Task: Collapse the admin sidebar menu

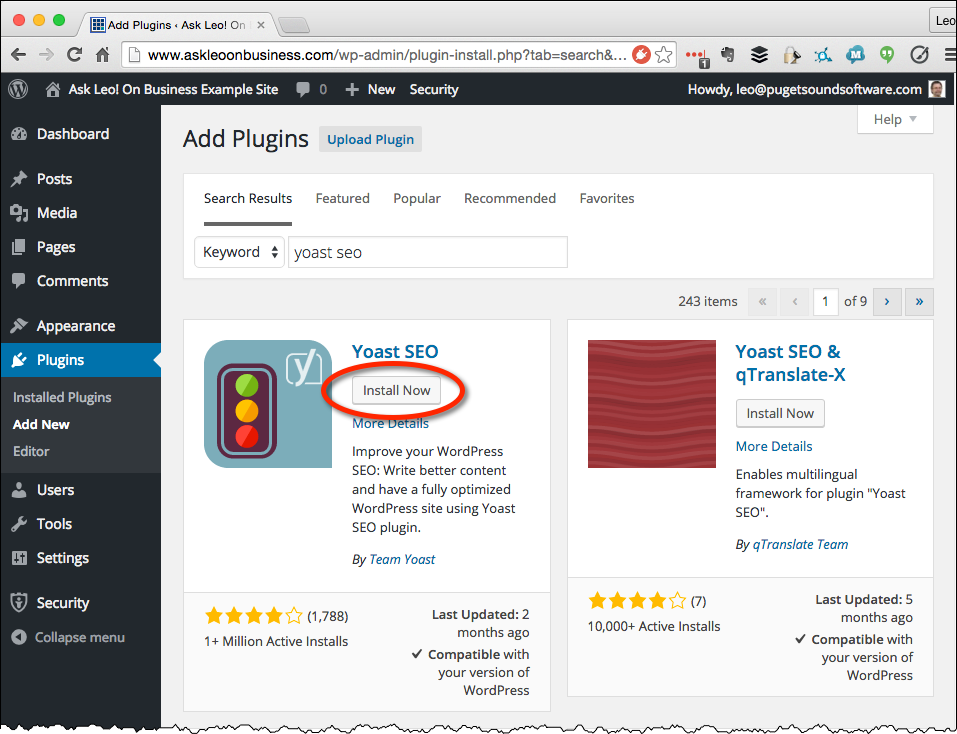Action: coord(79,638)
